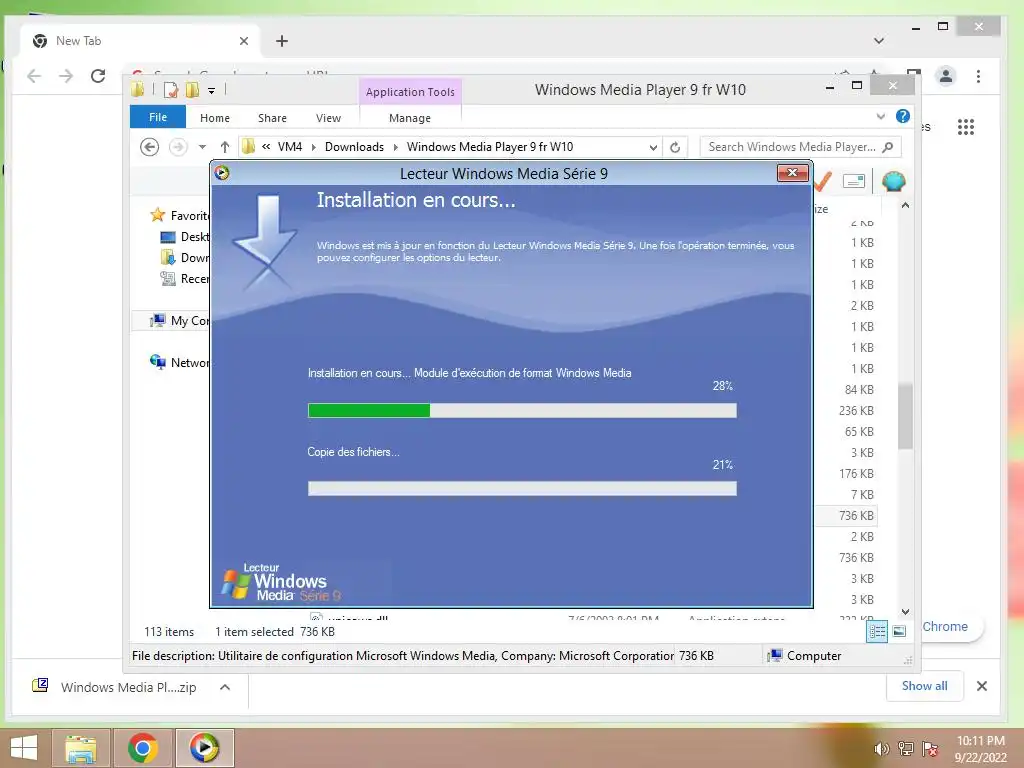
Task: Open Explorer help question mark
Action: click(x=903, y=116)
